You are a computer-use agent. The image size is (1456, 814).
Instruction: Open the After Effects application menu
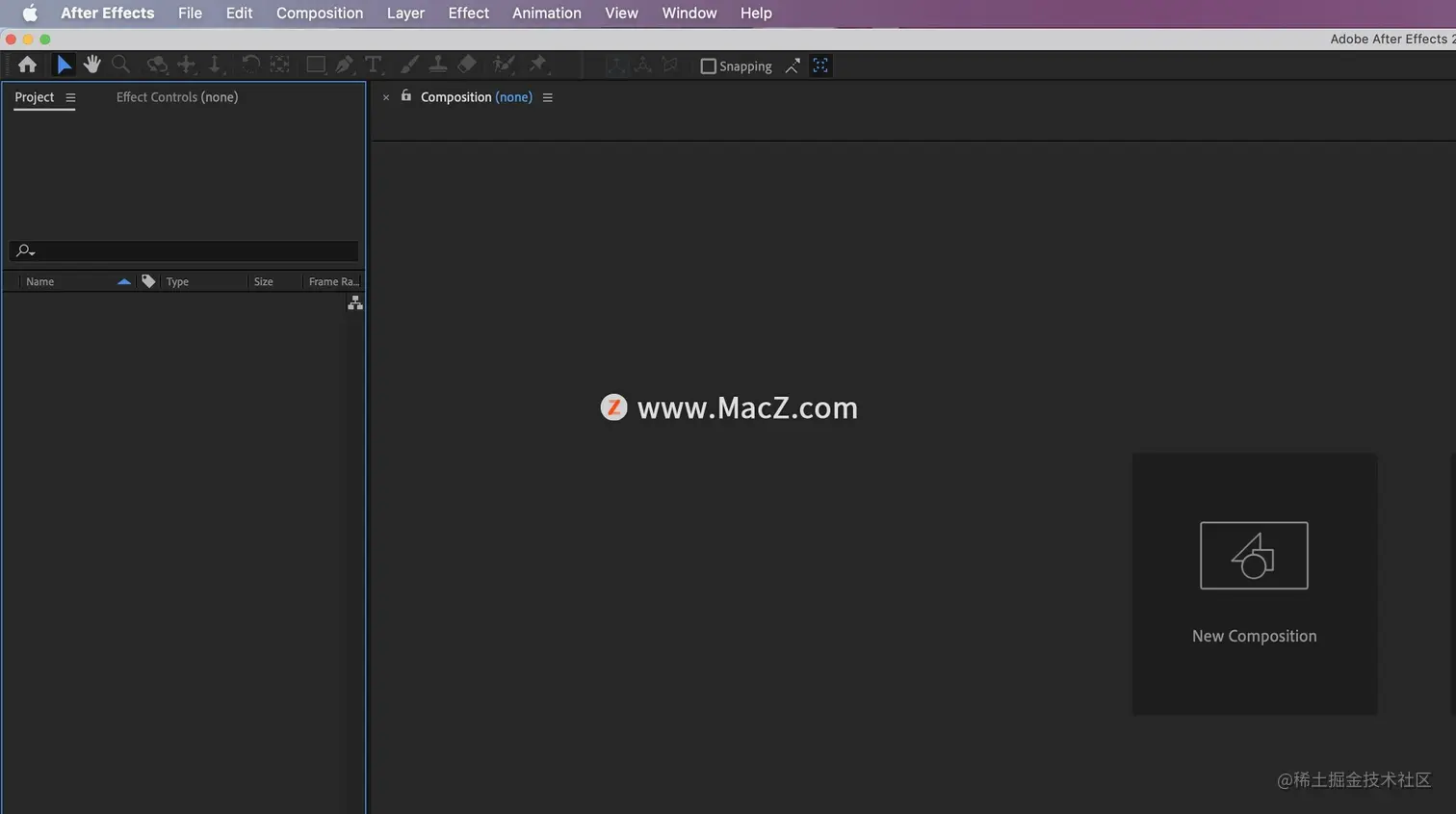point(108,13)
